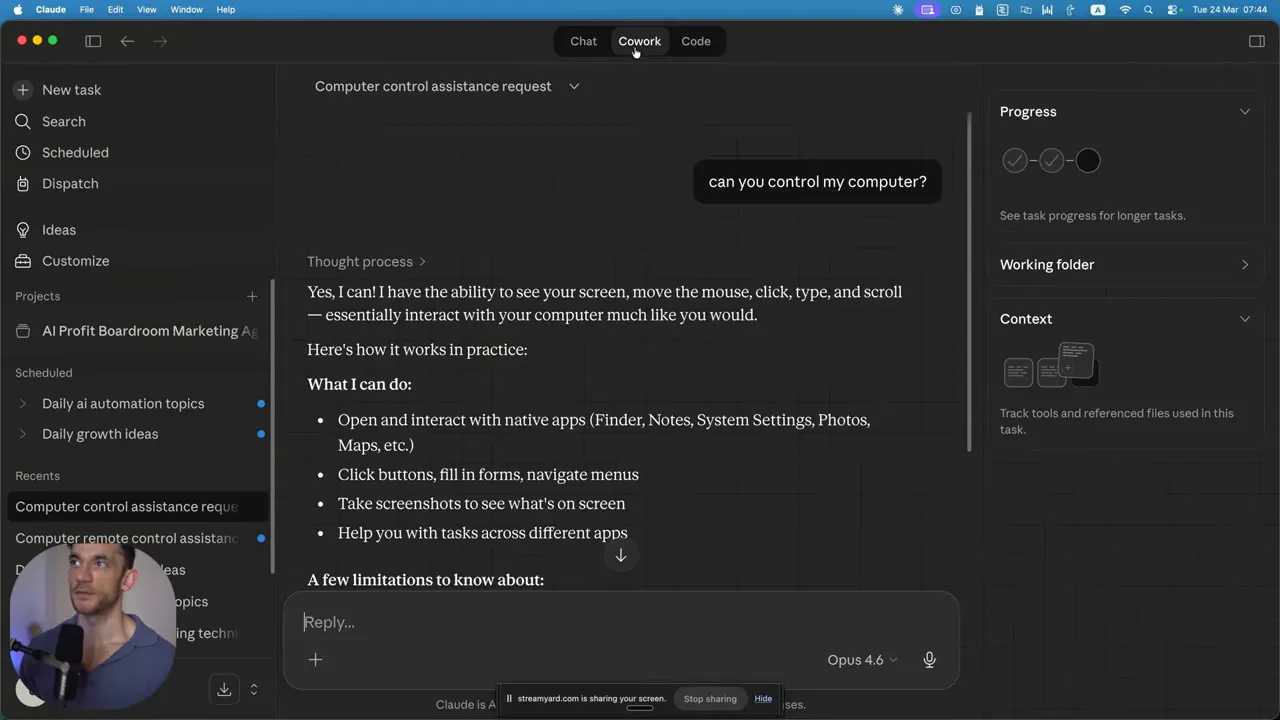
Task: Expand the Daily growth ideas chevron
Action: coord(23,434)
